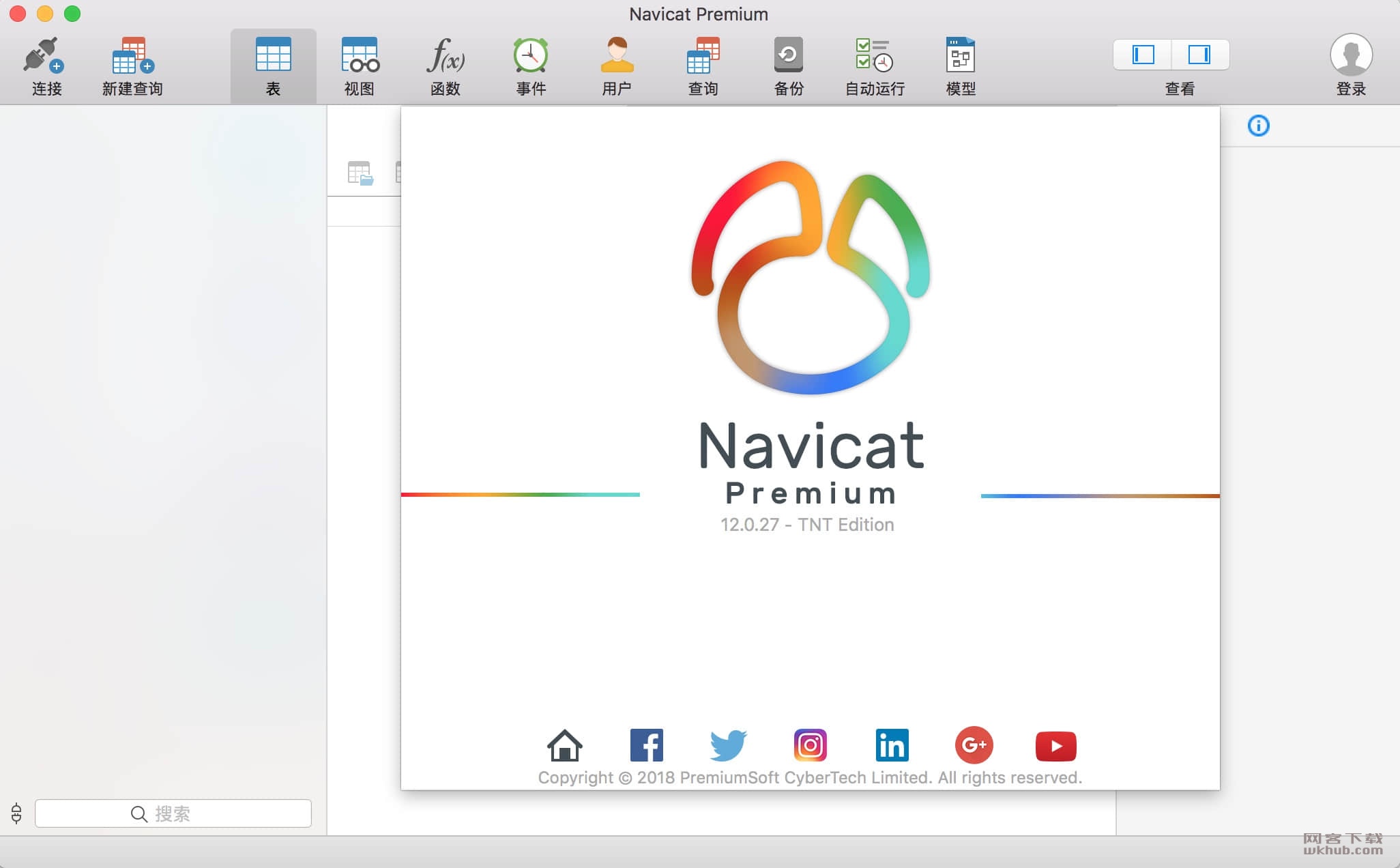Click the 登录 login avatar
The image size is (1400, 868).
1351,55
